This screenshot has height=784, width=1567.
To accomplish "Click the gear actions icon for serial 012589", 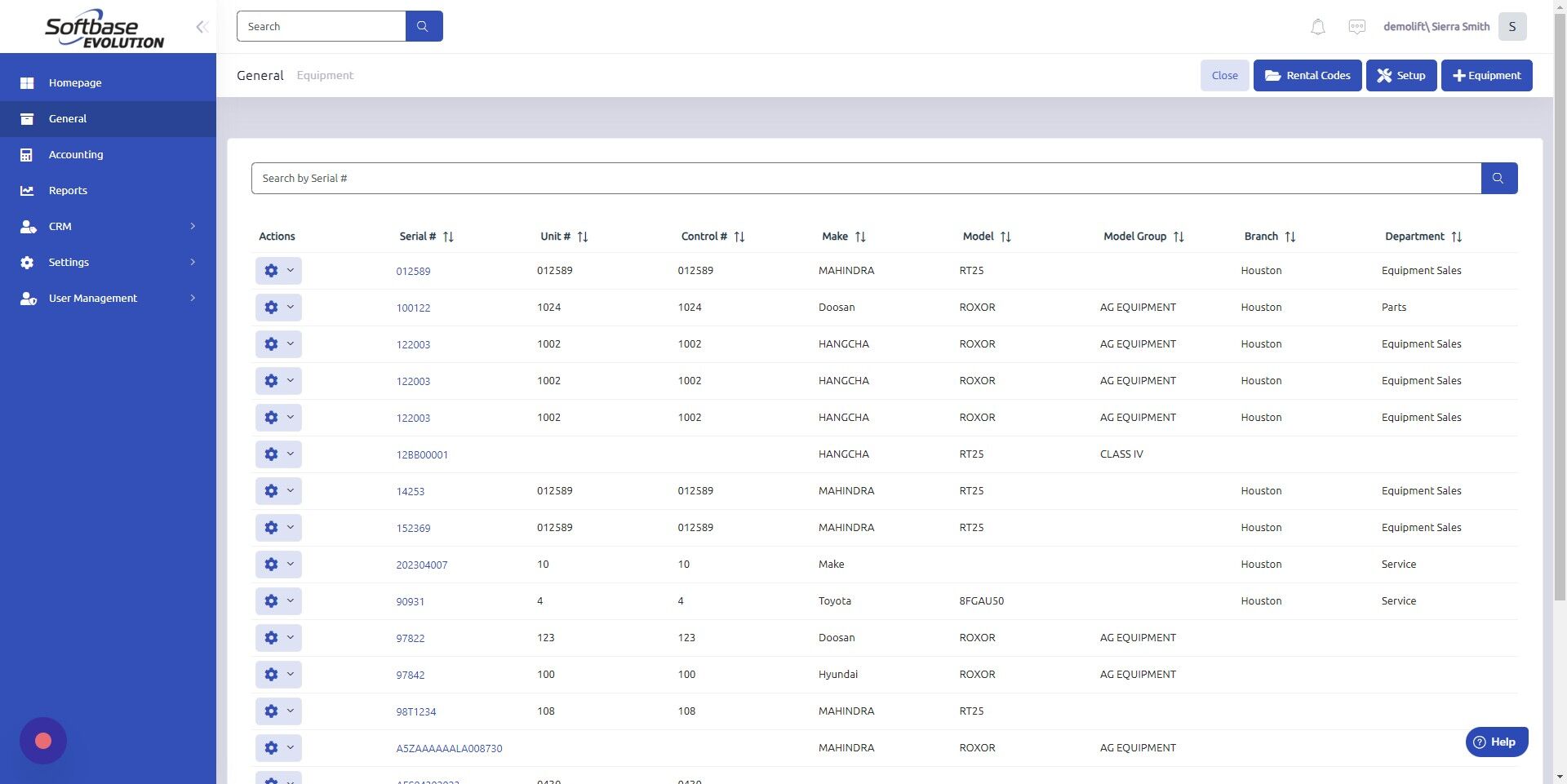I will click(271, 270).
